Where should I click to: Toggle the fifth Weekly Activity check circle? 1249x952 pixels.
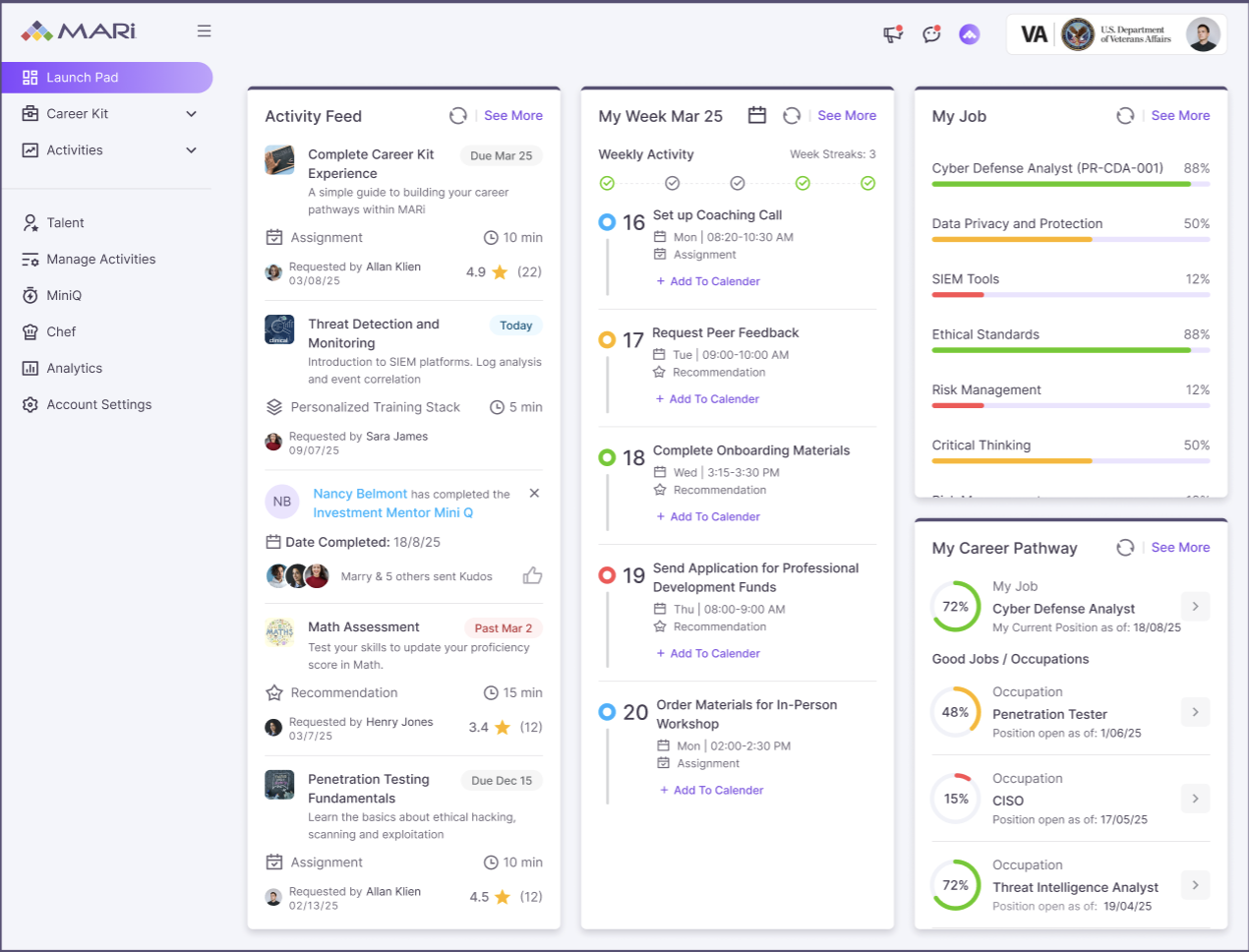(x=868, y=183)
